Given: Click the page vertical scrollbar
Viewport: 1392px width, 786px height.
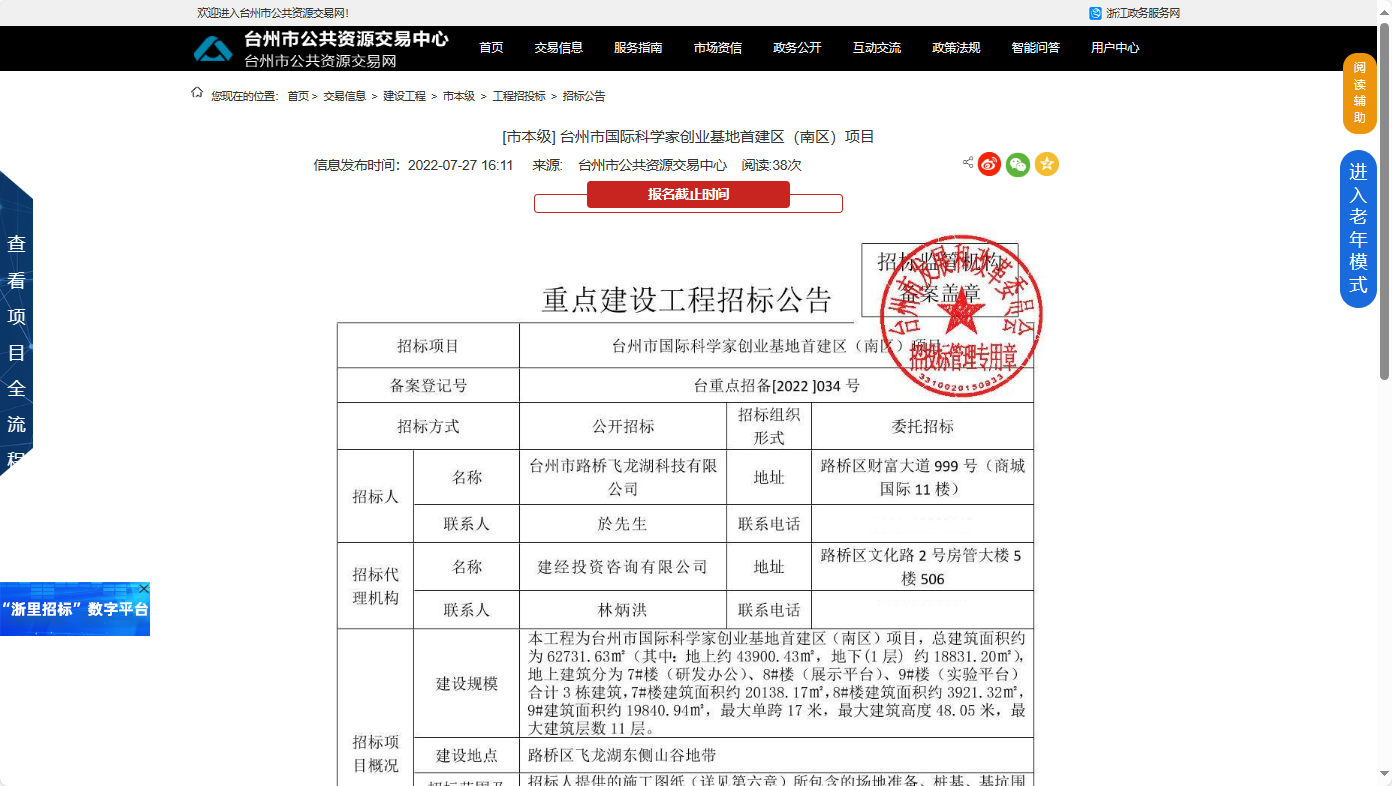Looking at the screenshot, I should tap(1384, 200).
